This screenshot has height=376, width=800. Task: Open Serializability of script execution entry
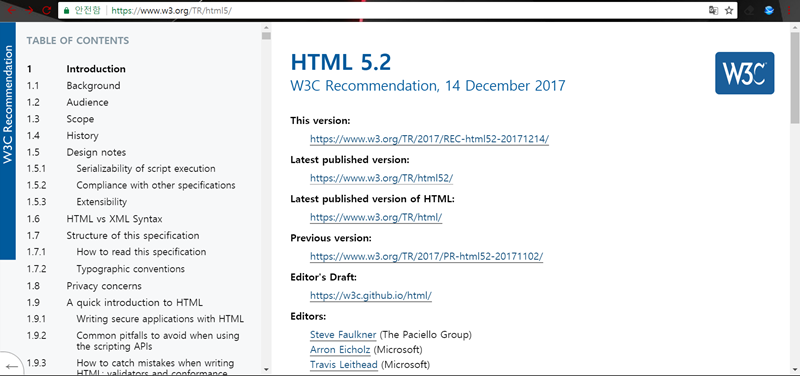pyautogui.click(x=146, y=169)
